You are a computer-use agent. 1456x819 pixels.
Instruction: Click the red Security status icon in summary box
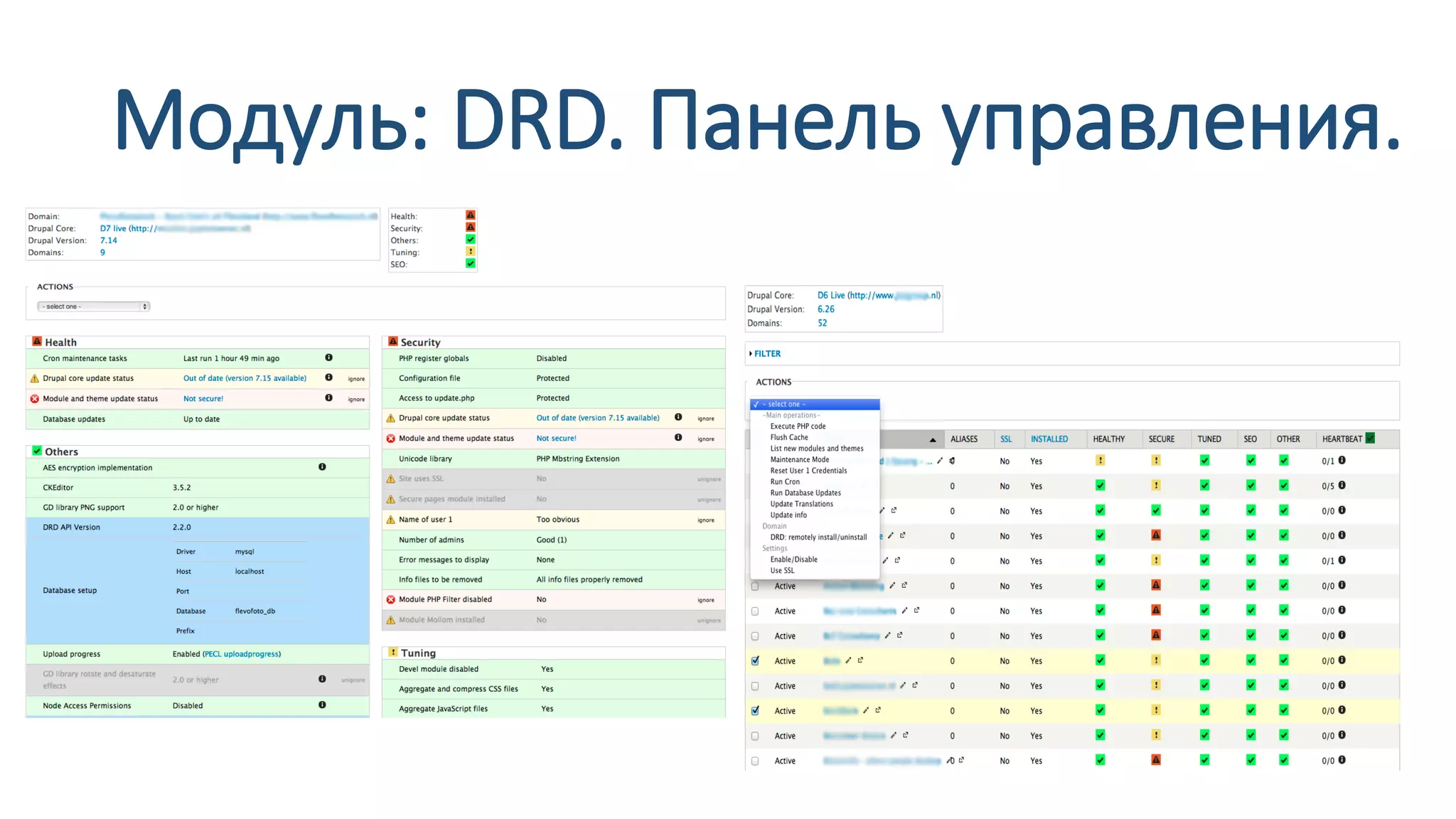coord(470,227)
